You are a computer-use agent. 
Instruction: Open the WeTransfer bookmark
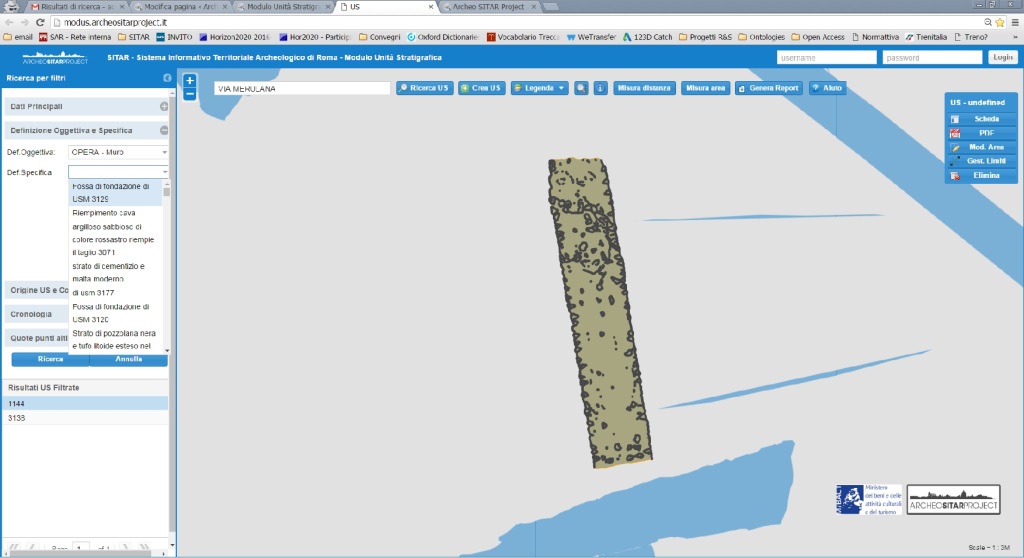[591, 37]
